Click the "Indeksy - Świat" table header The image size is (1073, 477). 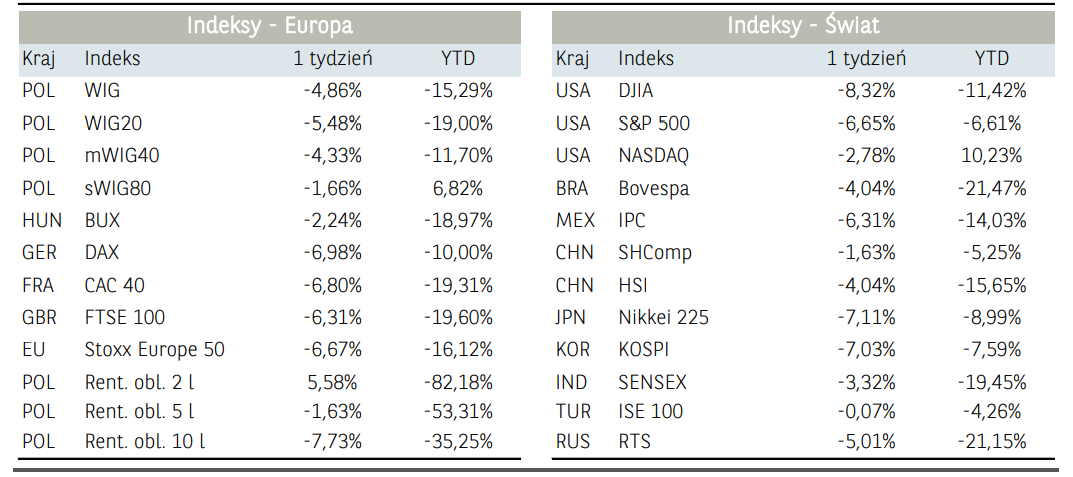point(803,26)
